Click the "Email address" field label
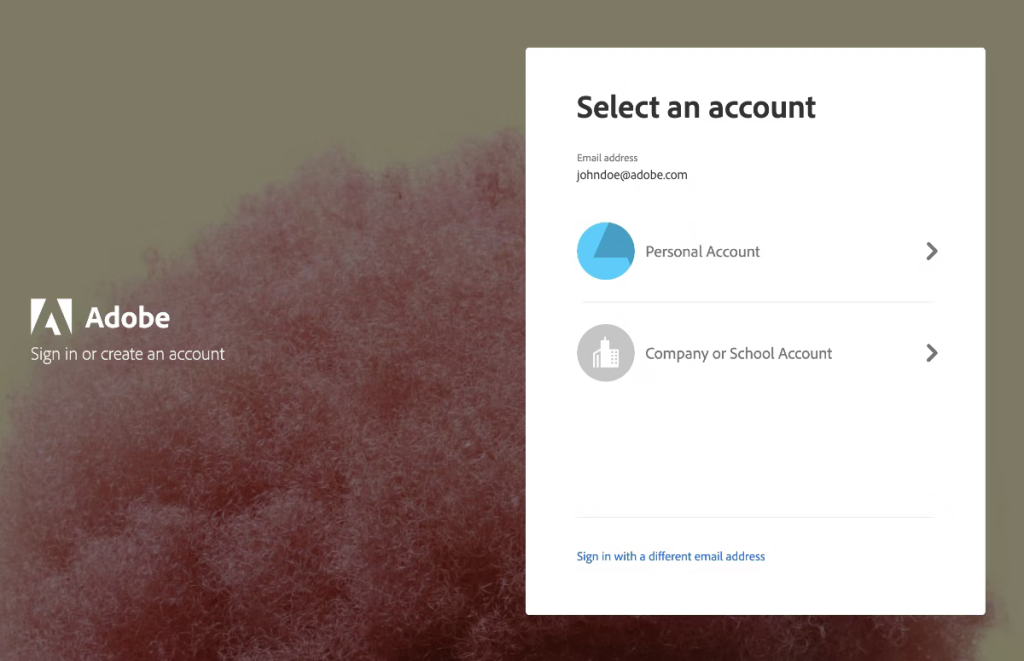1024x661 pixels. 607,158
